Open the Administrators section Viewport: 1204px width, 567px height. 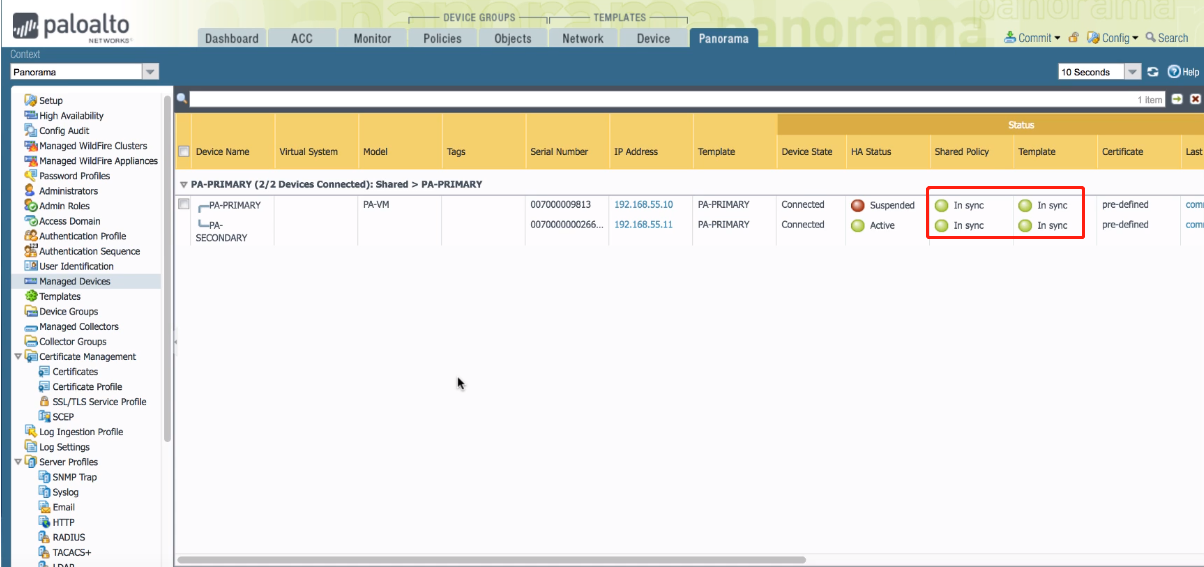click(68, 191)
